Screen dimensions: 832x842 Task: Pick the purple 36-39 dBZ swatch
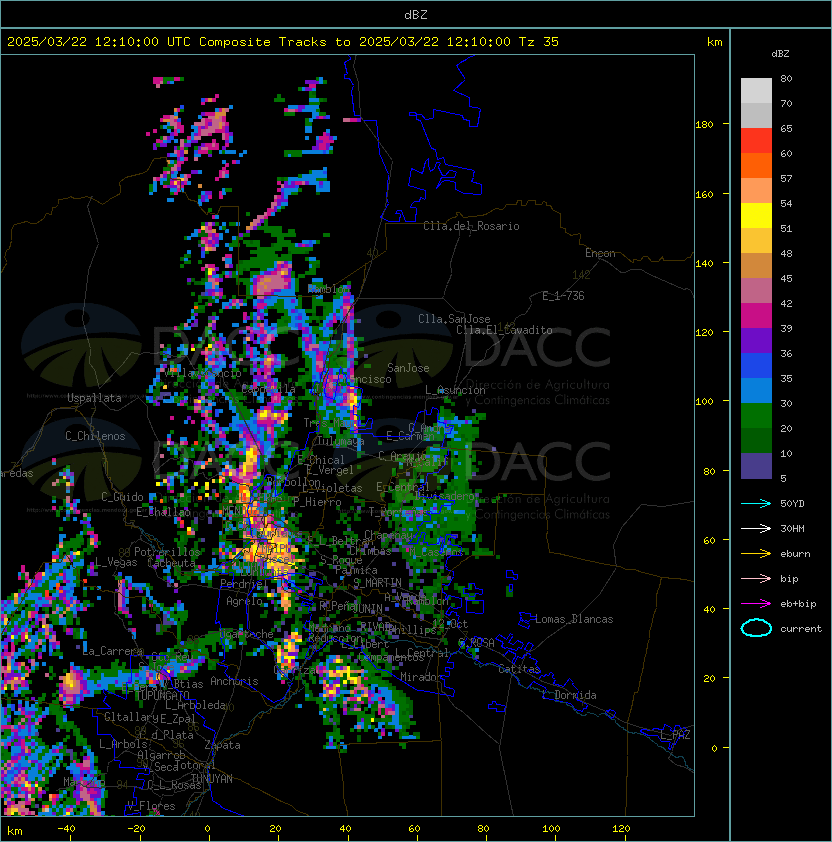click(x=756, y=340)
